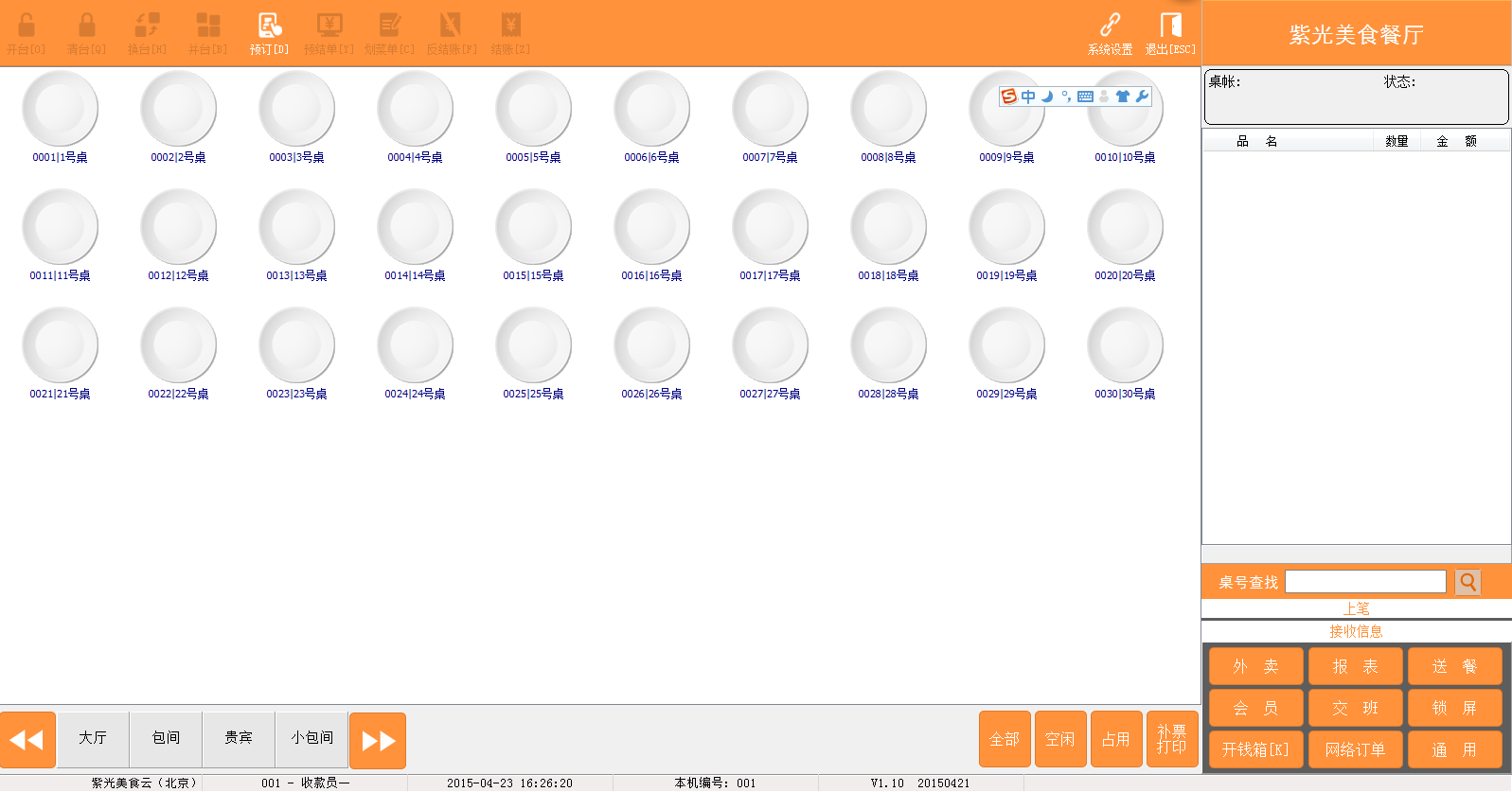Viewport: 1512px width, 792px height.
Task: Filter tables with the 空闲 button
Action: [1059, 739]
